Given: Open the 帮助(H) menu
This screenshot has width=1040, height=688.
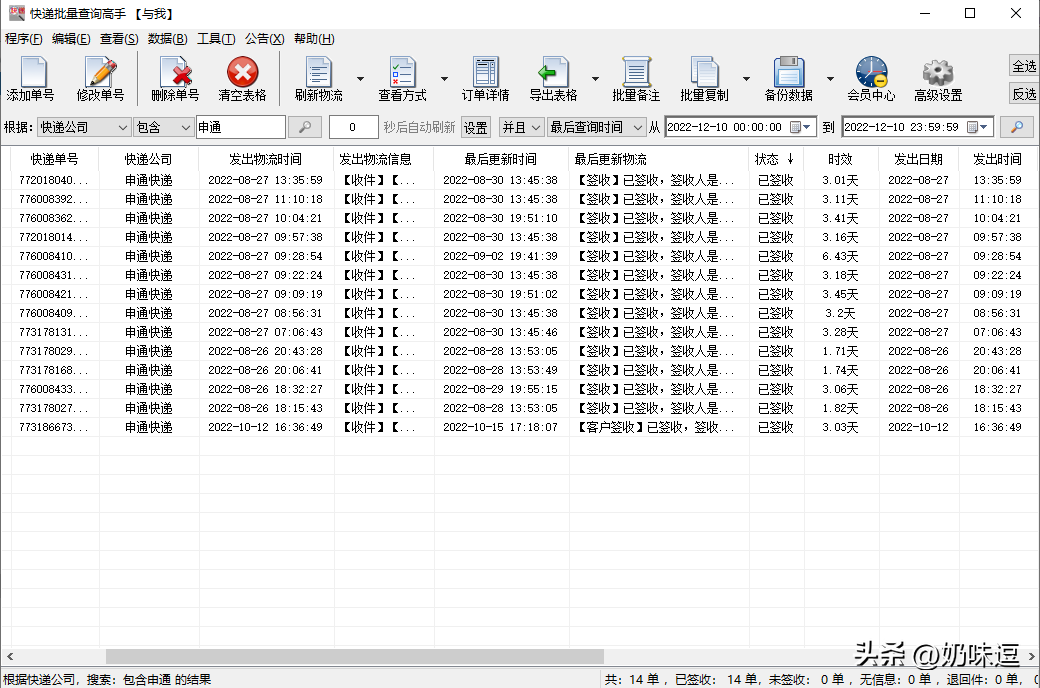Looking at the screenshot, I should [314, 38].
